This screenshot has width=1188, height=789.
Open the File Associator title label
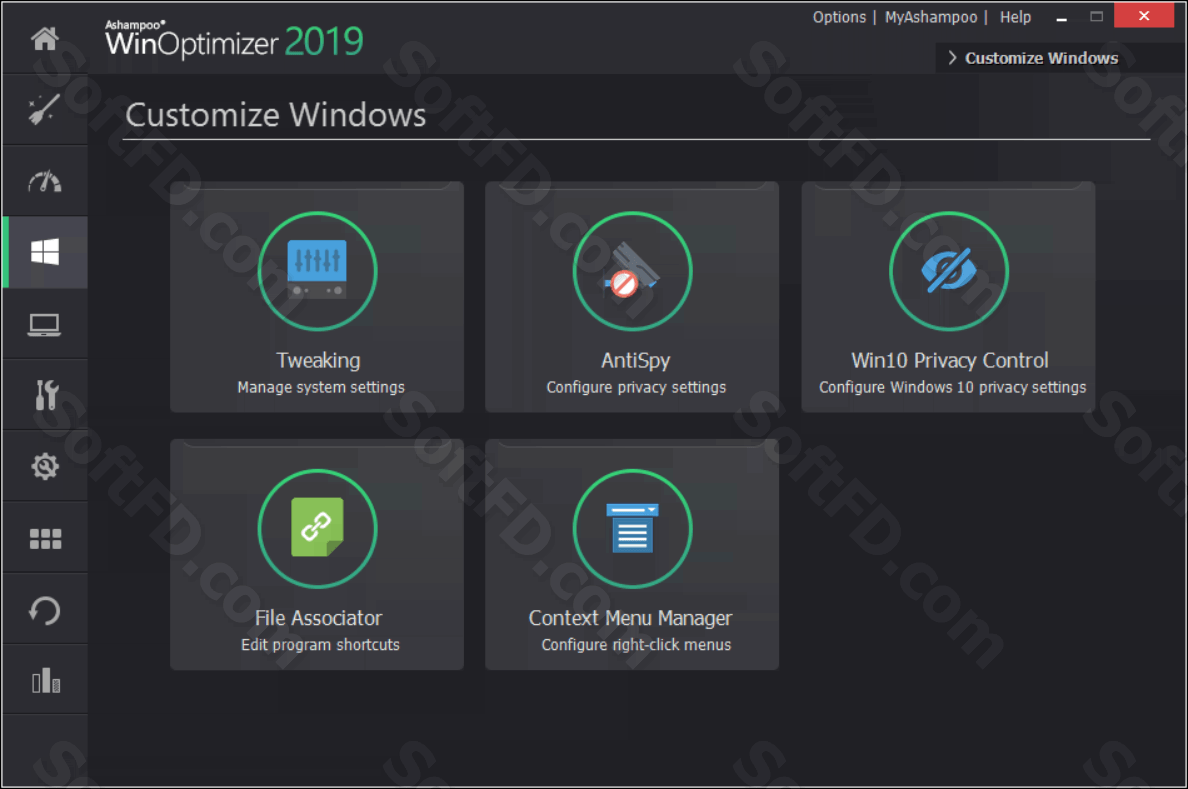click(318, 618)
